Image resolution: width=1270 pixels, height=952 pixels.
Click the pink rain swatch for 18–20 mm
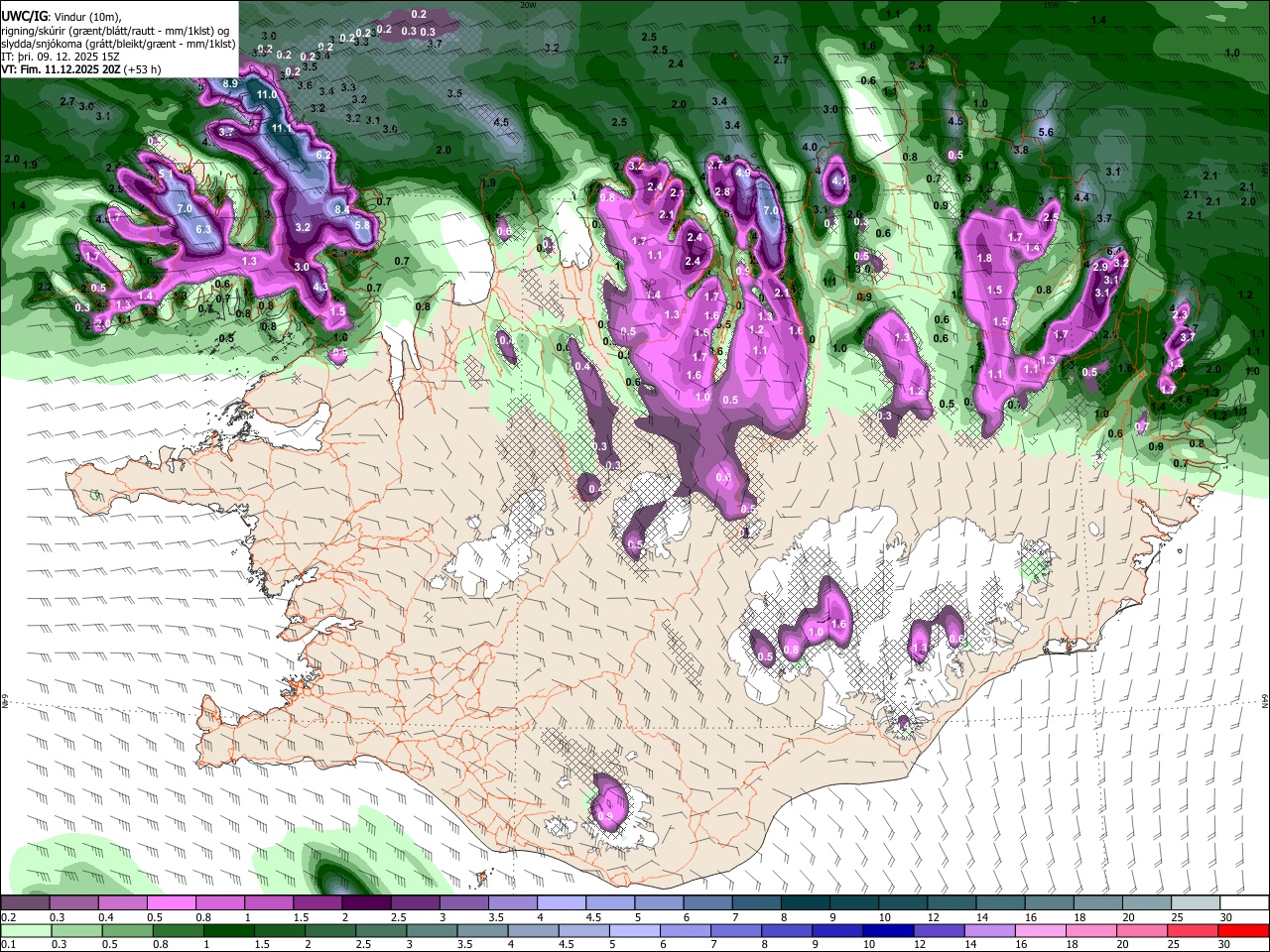pyautogui.click(x=1092, y=930)
